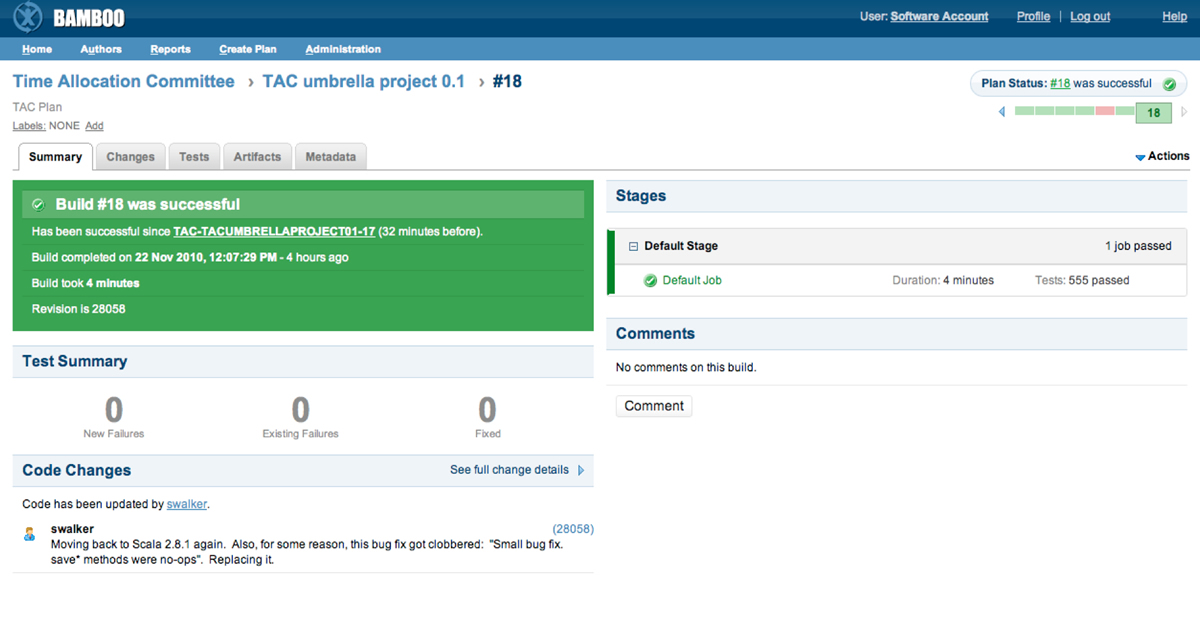Open the Actions dropdown menu
The height and width of the screenshot is (624, 1200).
click(x=1162, y=156)
